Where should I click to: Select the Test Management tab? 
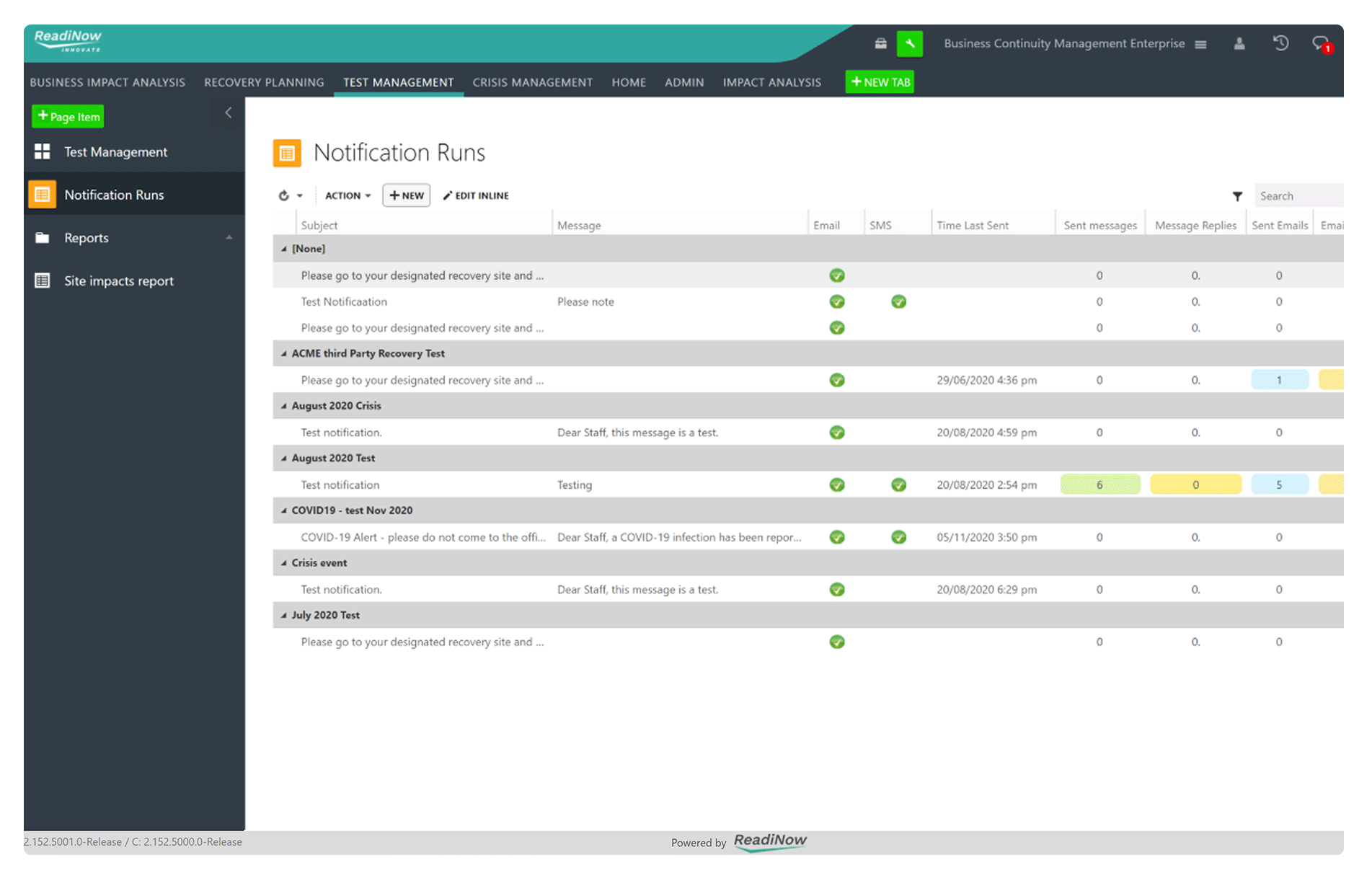coord(398,82)
